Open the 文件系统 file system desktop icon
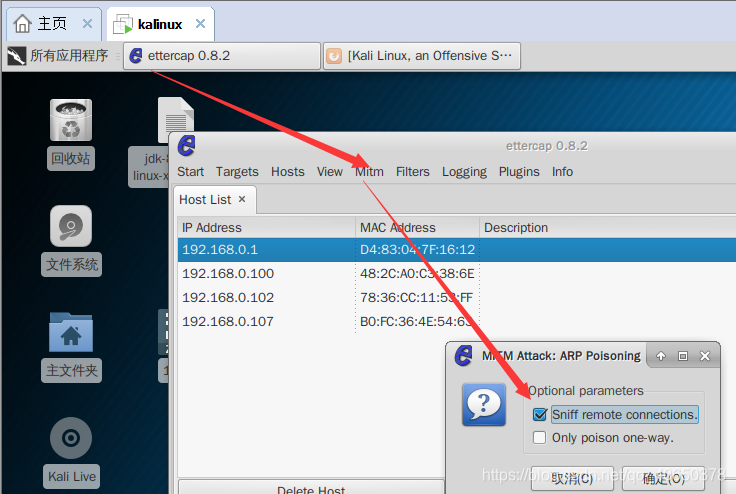Image resolution: width=736 pixels, height=494 pixels. tap(71, 226)
